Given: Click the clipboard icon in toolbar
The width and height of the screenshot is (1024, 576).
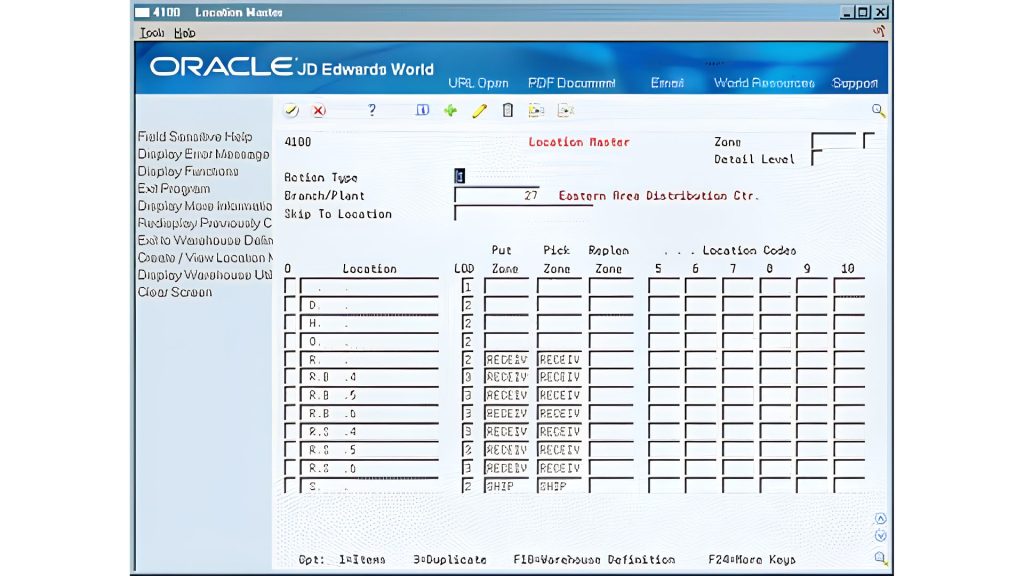Looking at the screenshot, I should (x=508, y=110).
